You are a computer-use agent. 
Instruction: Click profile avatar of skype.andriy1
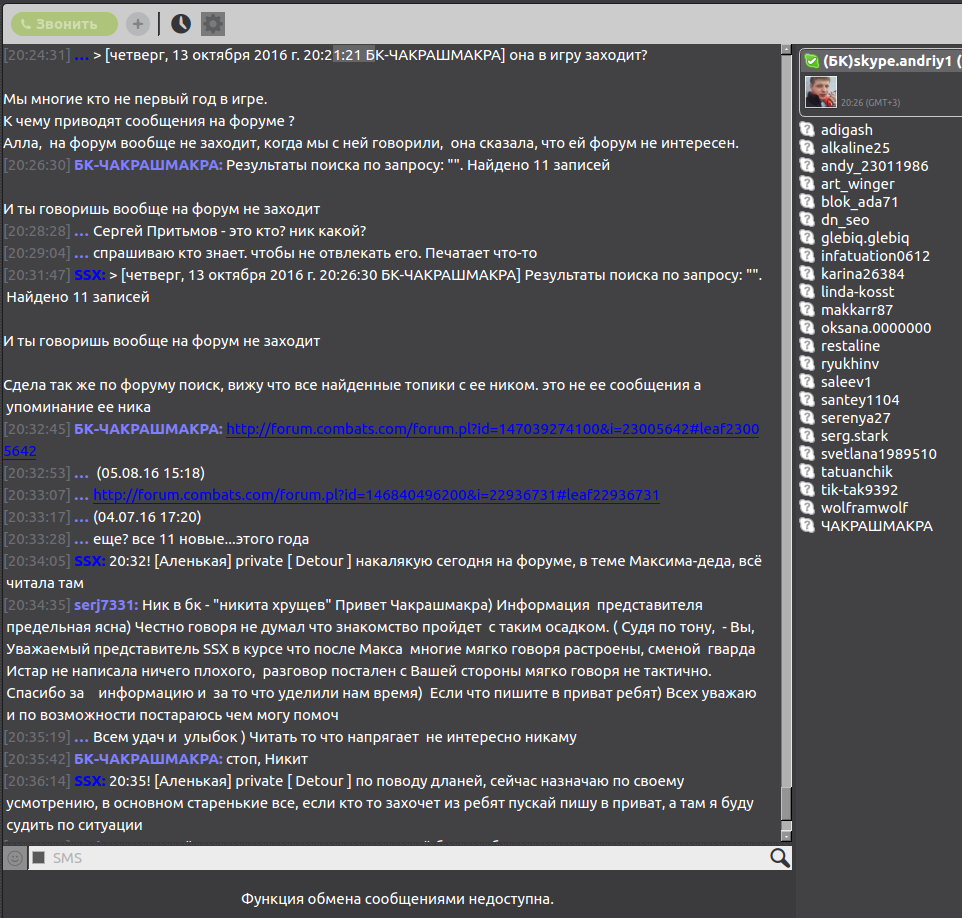pos(821,92)
